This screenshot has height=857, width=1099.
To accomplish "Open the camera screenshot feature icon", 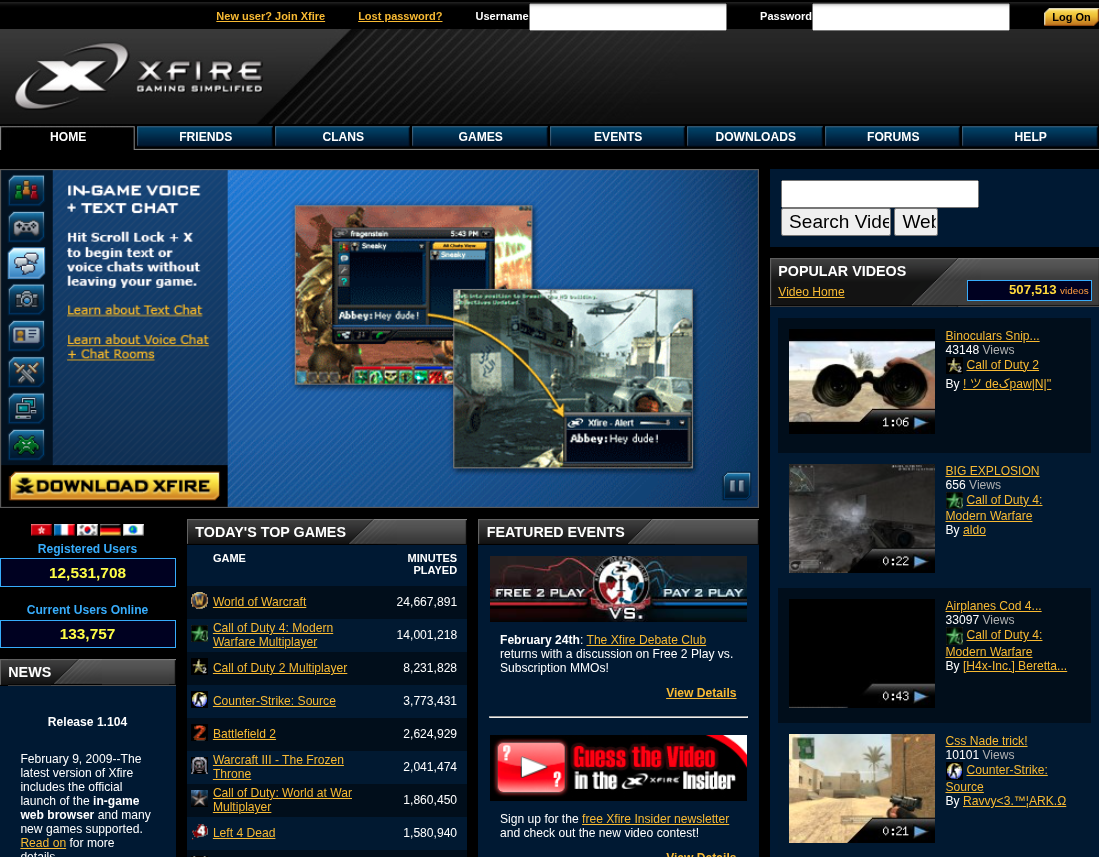I will point(27,299).
